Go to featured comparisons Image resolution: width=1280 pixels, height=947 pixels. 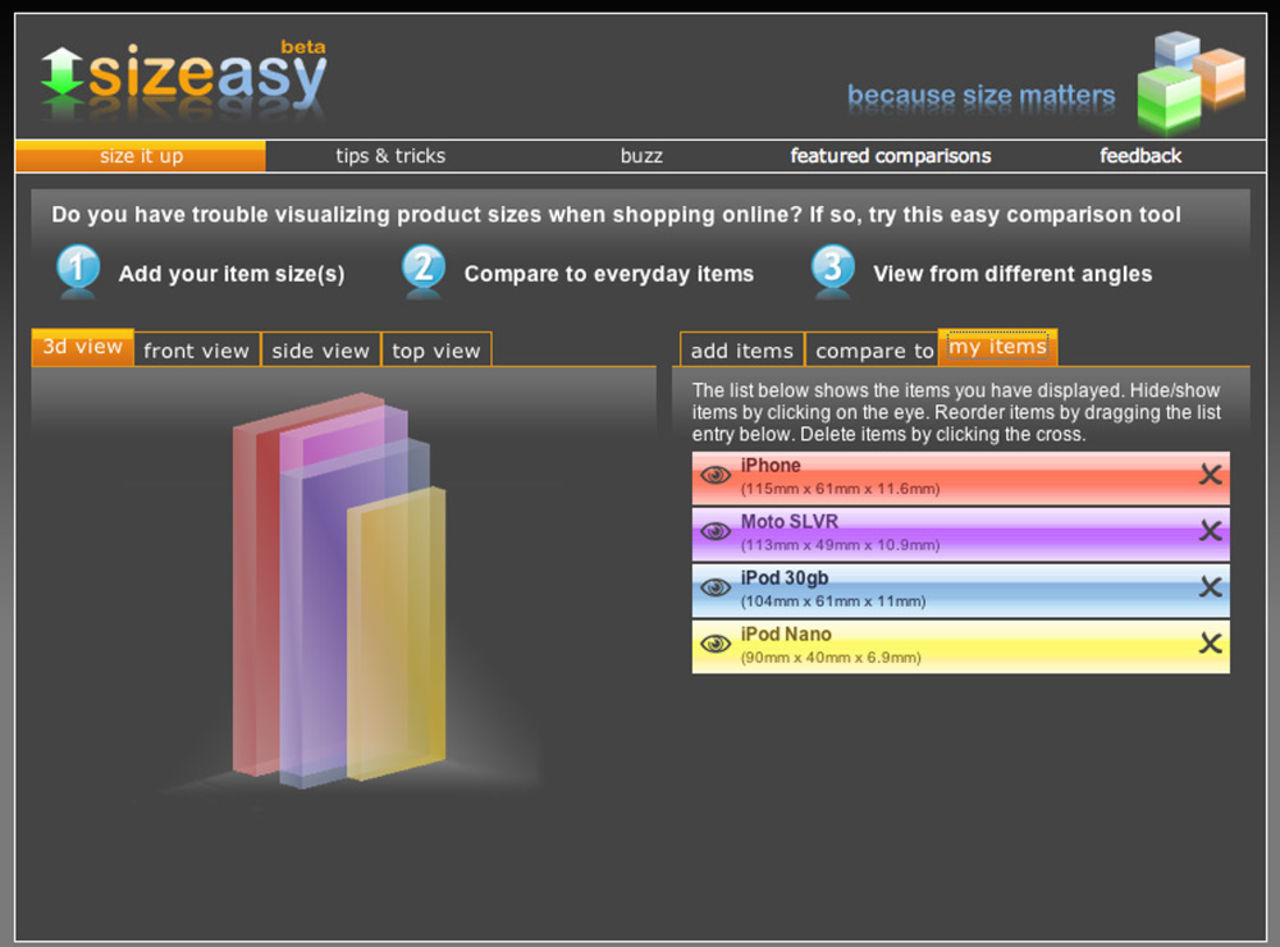[x=890, y=156]
